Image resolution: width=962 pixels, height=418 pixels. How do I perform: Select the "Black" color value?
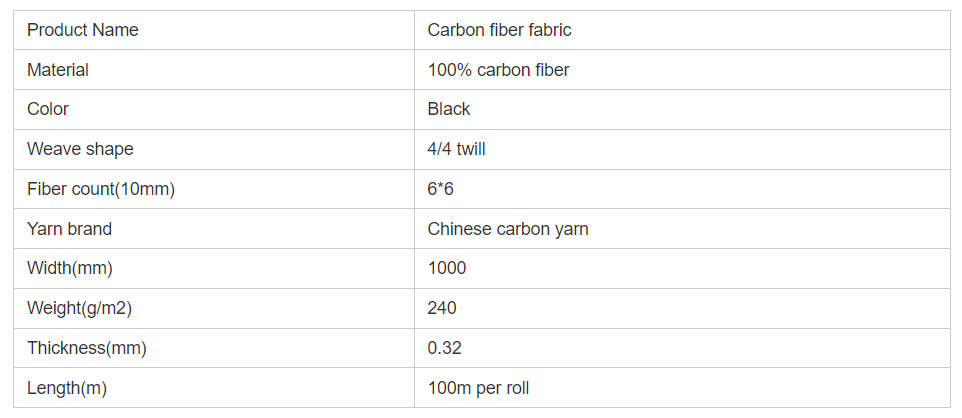point(449,109)
